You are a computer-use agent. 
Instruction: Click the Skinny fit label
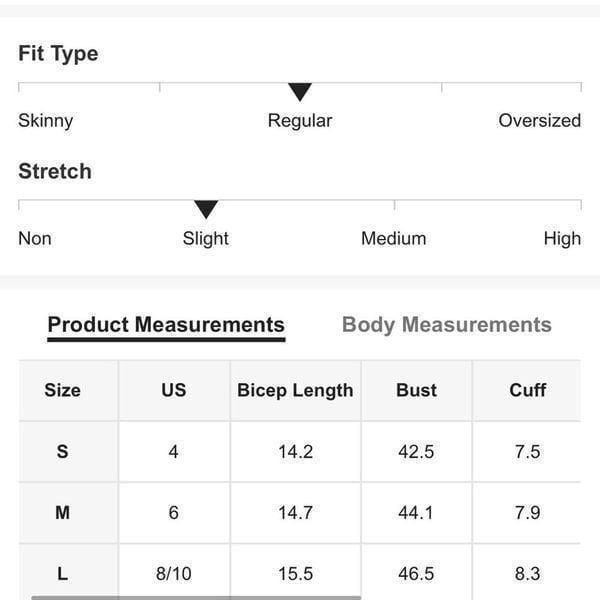(46, 121)
